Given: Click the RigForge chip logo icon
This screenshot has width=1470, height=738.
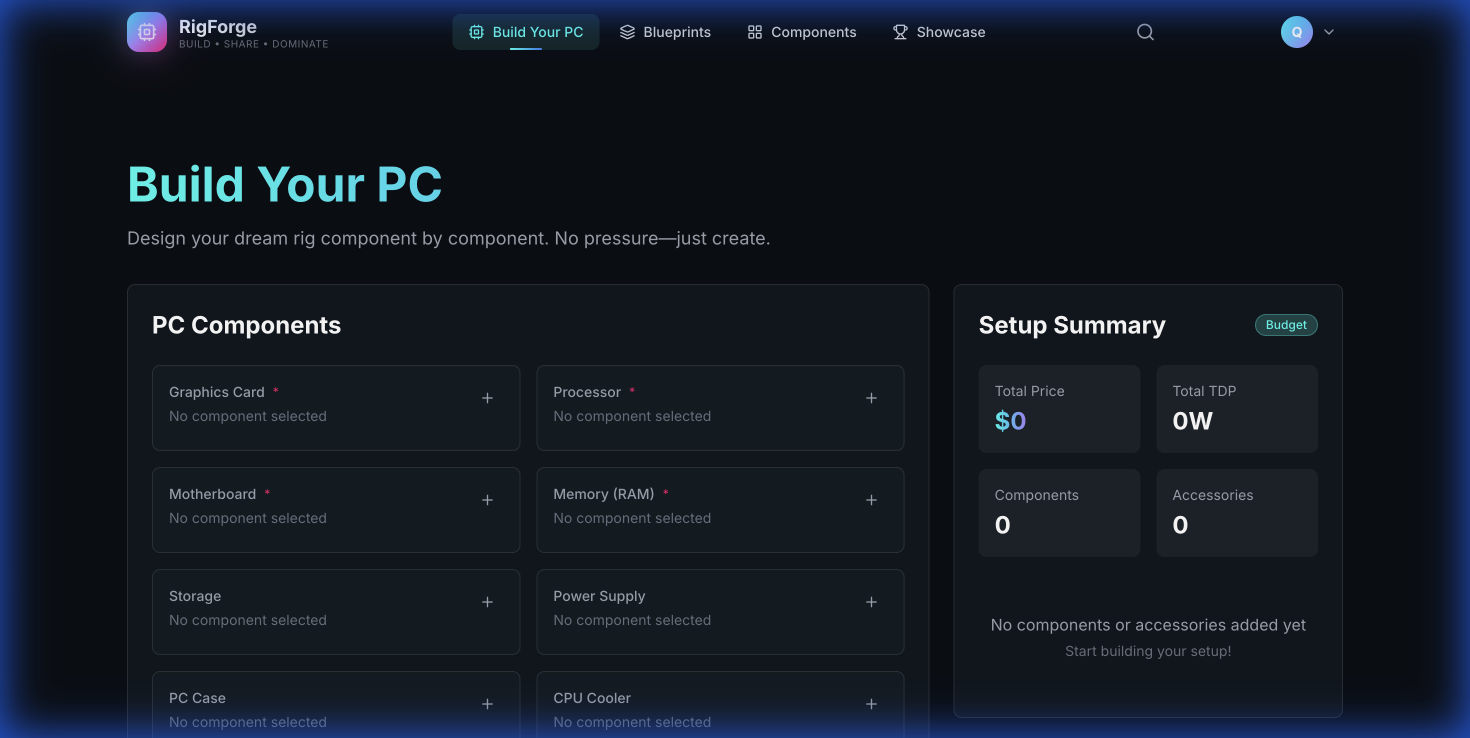Looking at the screenshot, I should (x=147, y=32).
